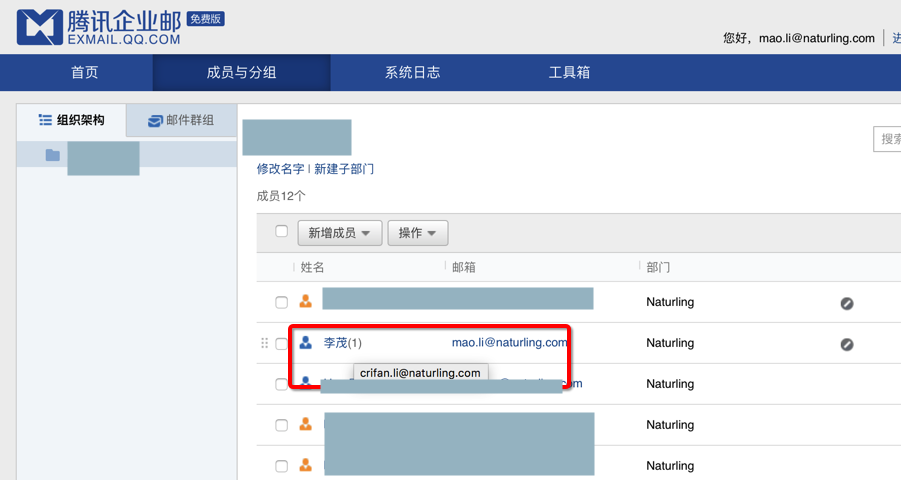Tick the select-all checkbox in toolbar
The height and width of the screenshot is (480, 901).
282,231
